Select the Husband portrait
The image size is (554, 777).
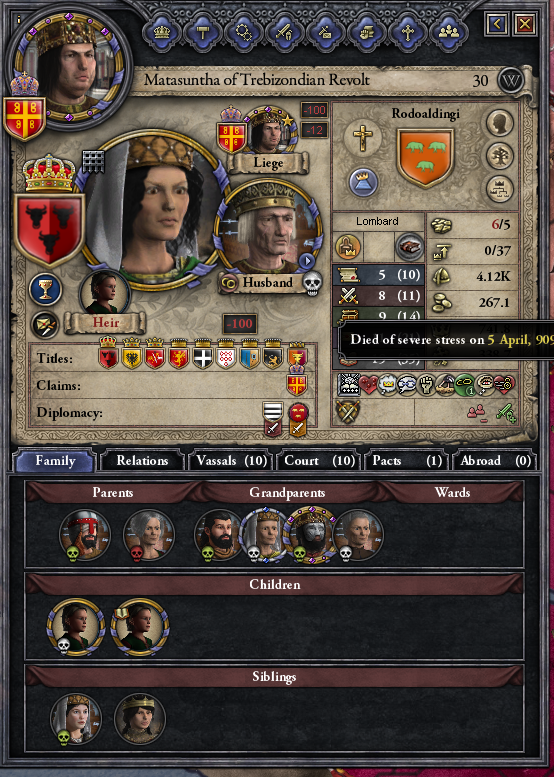pos(269,229)
